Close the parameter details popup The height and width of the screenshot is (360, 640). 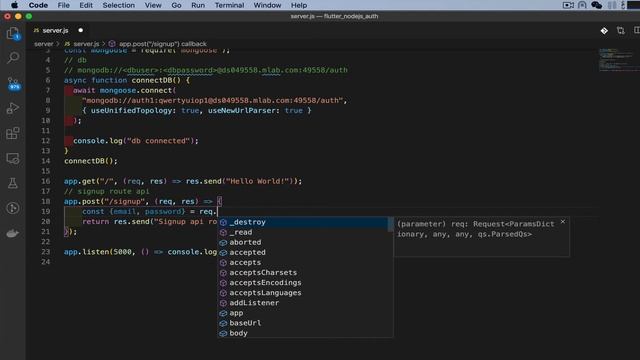(563, 222)
